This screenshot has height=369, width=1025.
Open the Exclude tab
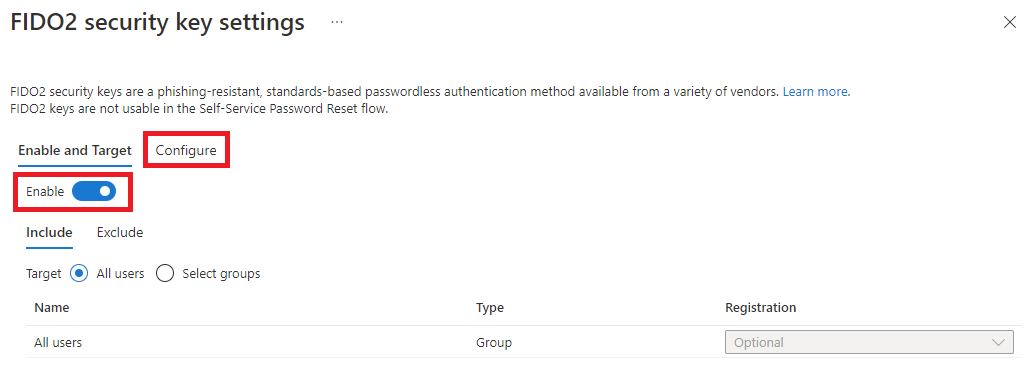pyautogui.click(x=120, y=232)
